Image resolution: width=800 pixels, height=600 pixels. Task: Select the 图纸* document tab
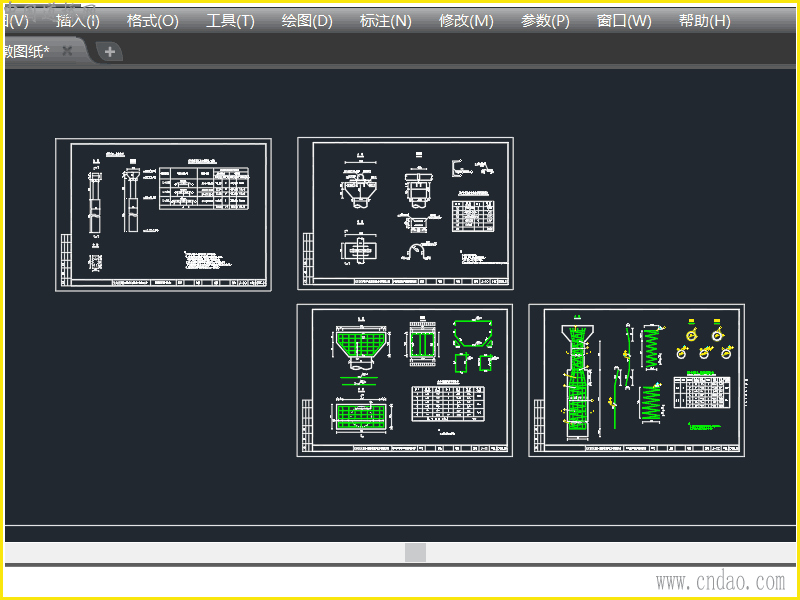point(27,51)
